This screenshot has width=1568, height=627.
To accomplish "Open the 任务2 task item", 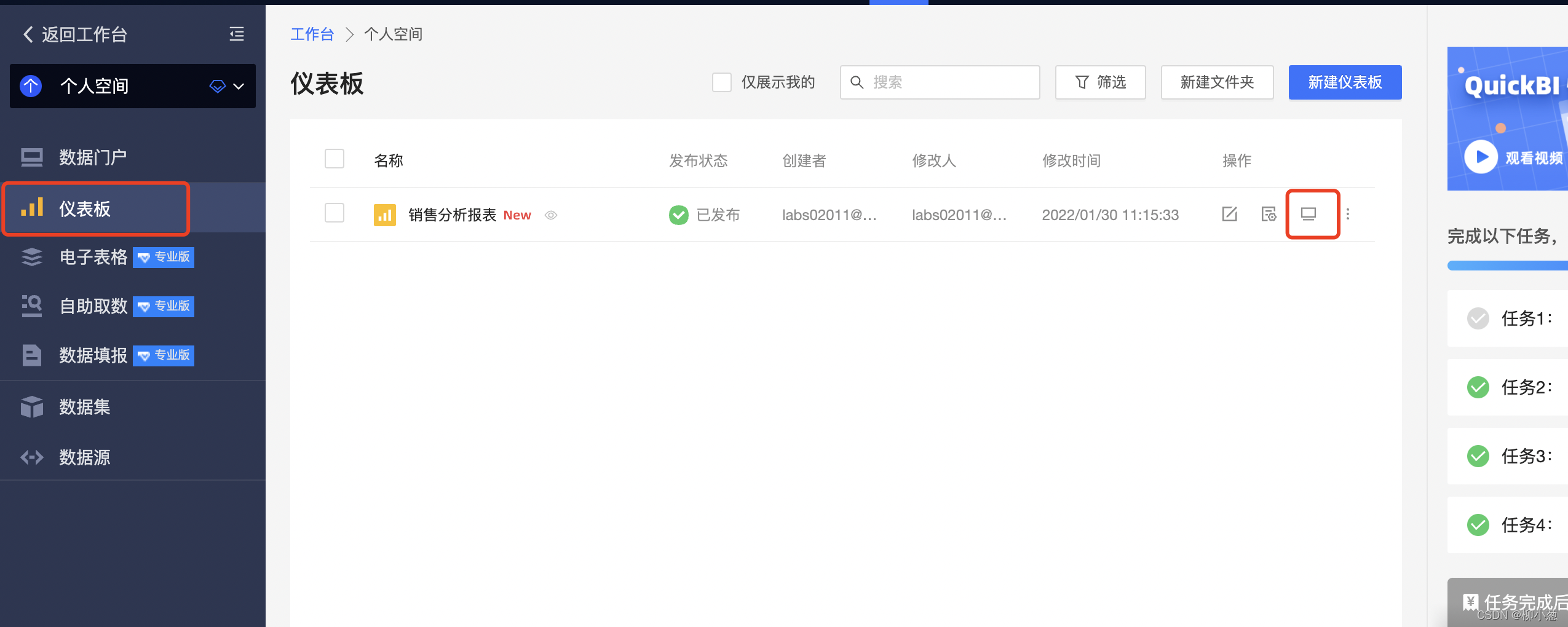I will [x=1508, y=387].
